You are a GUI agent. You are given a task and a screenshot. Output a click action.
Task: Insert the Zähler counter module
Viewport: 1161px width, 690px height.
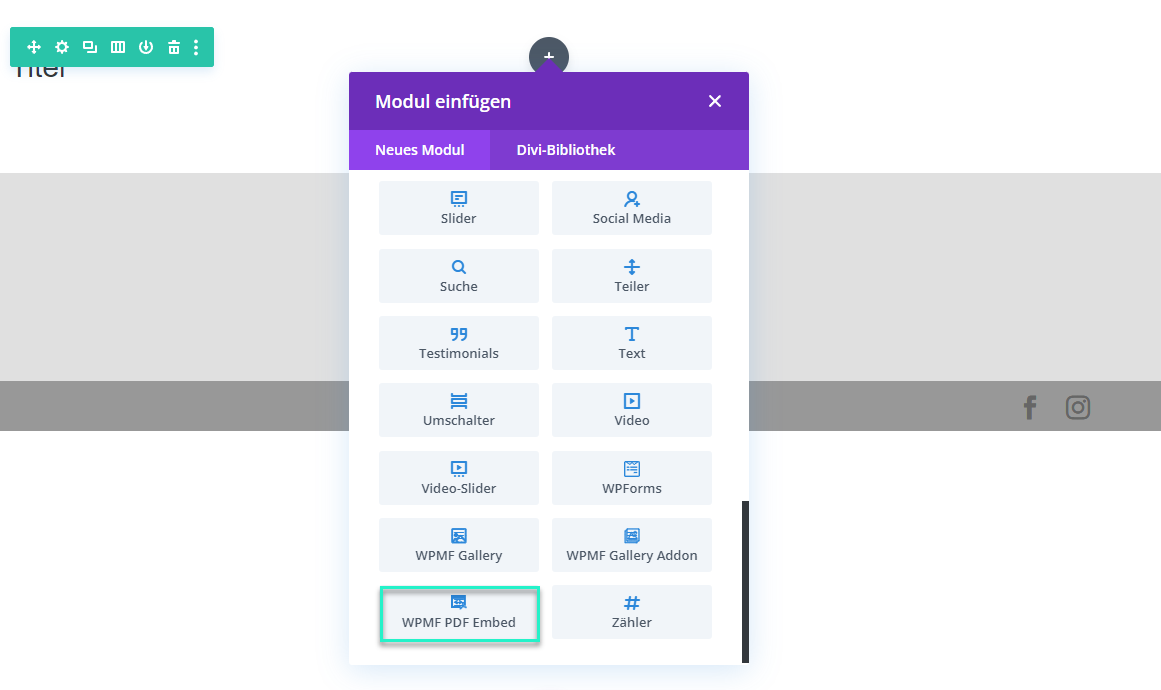[632, 612]
